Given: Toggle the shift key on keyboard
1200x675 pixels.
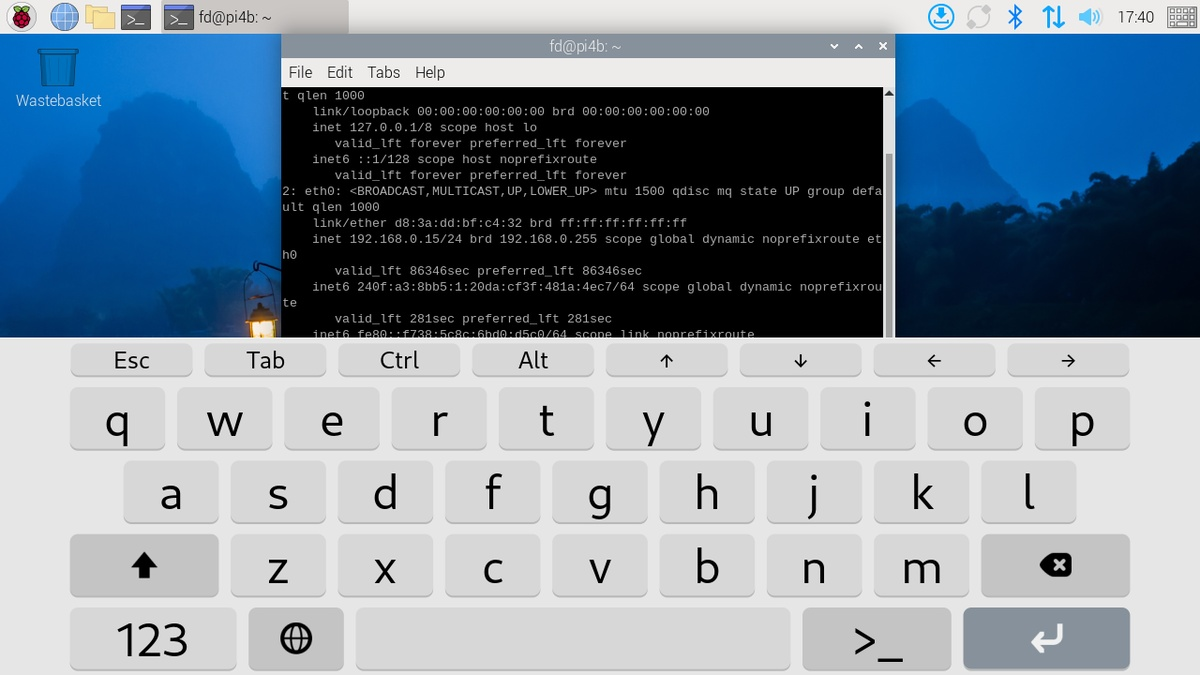Looking at the screenshot, I should coord(144,566).
